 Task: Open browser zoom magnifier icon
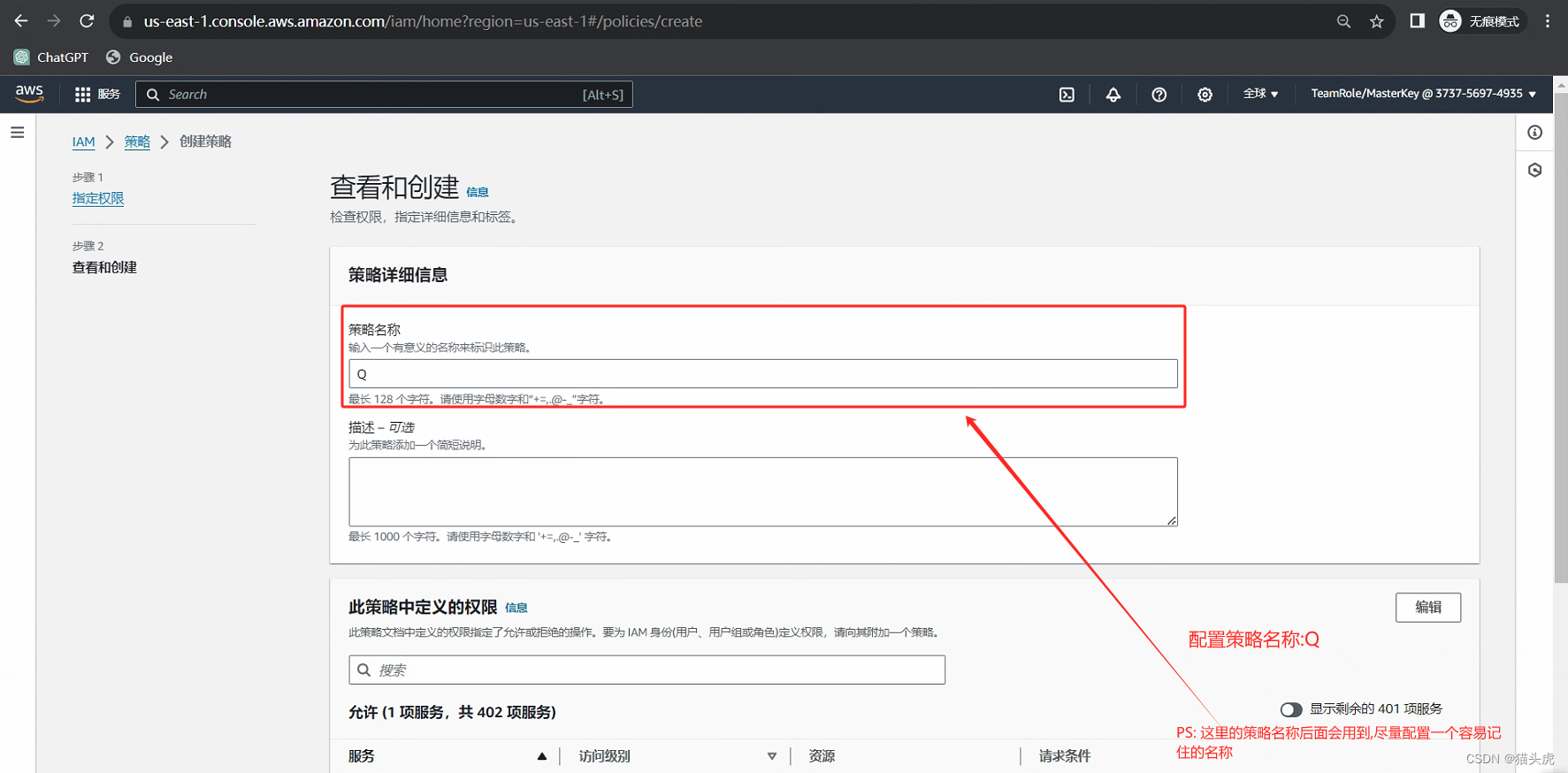point(1343,21)
